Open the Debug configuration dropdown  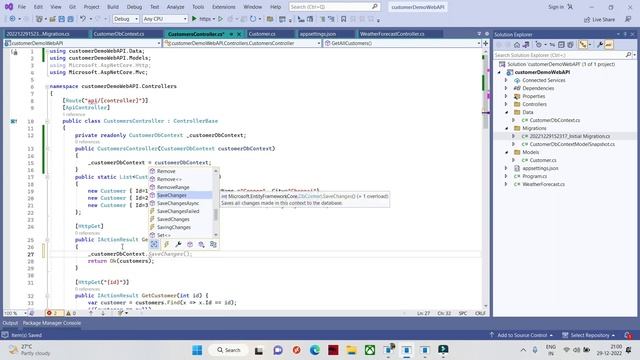tap(126, 19)
